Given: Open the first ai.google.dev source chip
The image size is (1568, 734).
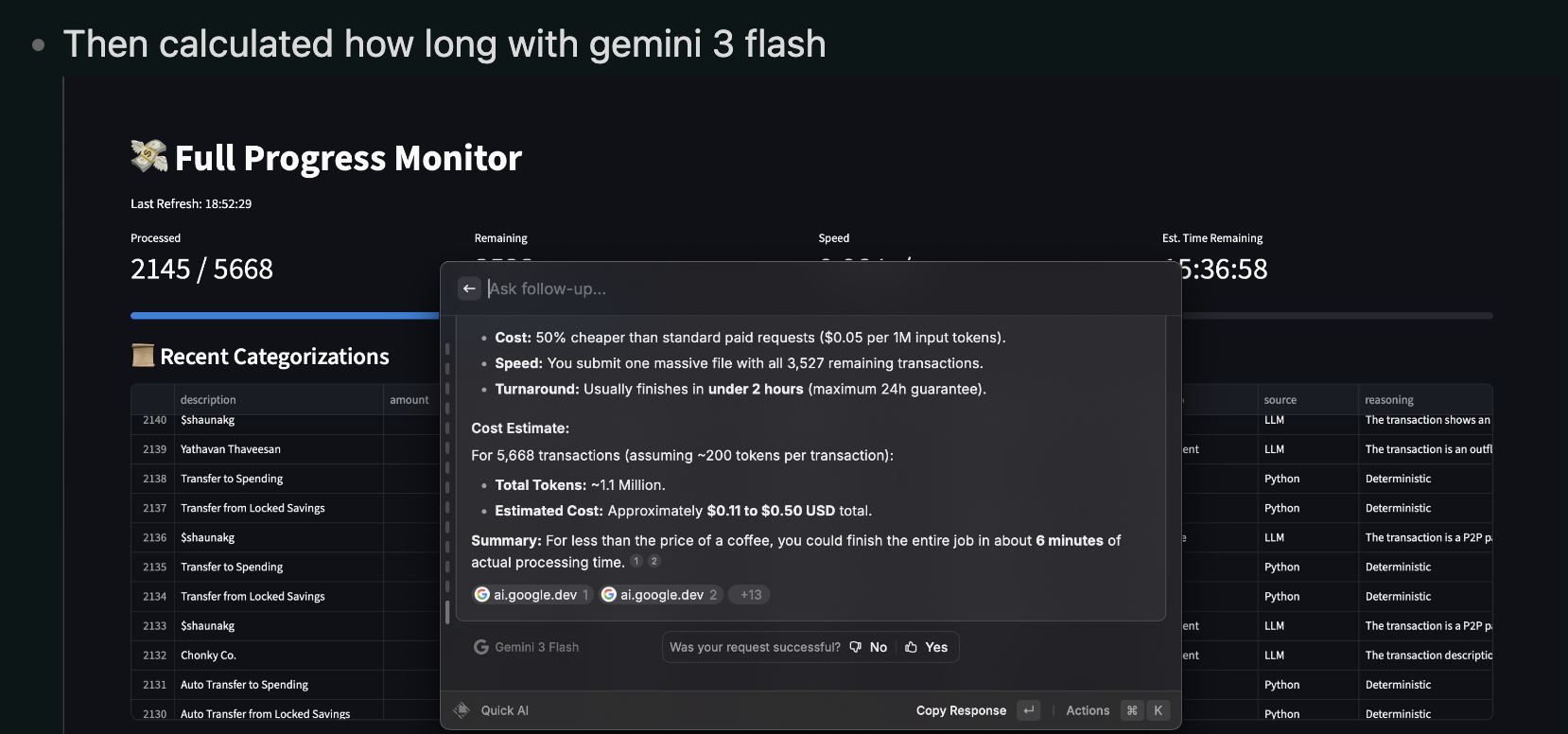Looking at the screenshot, I should pos(533,595).
